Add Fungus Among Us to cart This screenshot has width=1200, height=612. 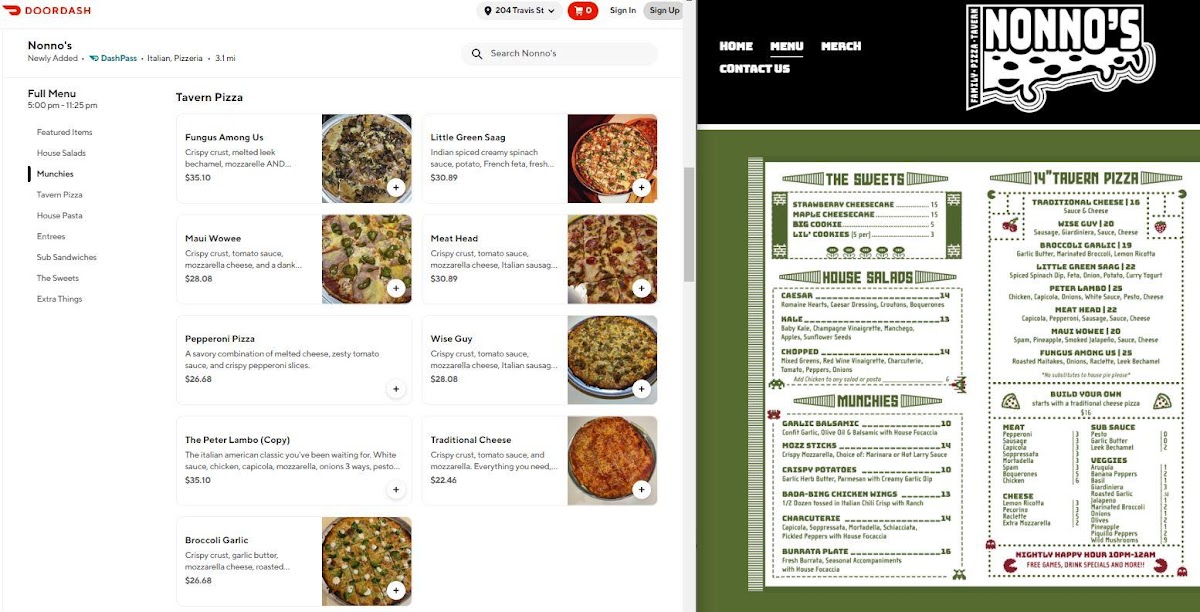point(396,187)
